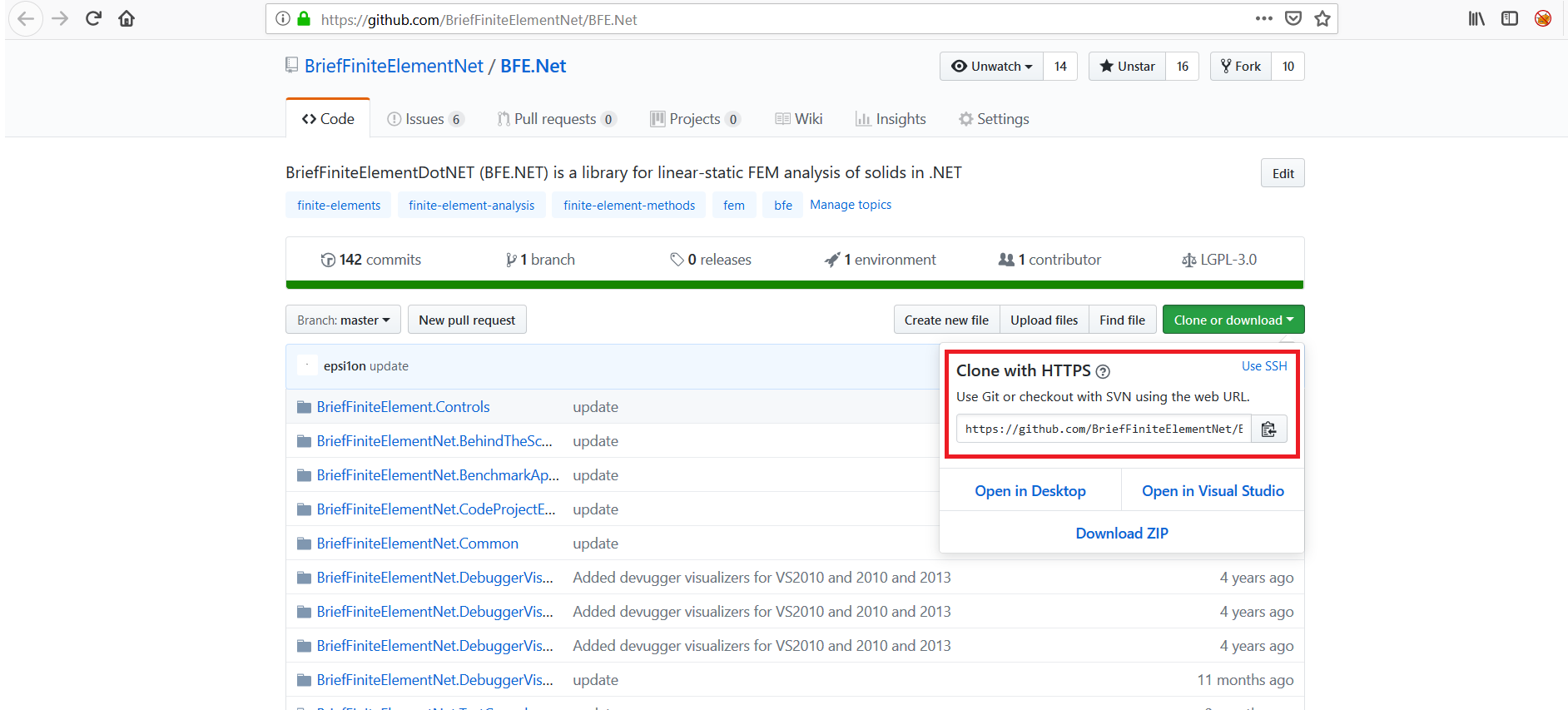The height and width of the screenshot is (710, 1568).
Task: Edit the repository description
Action: (1283, 173)
